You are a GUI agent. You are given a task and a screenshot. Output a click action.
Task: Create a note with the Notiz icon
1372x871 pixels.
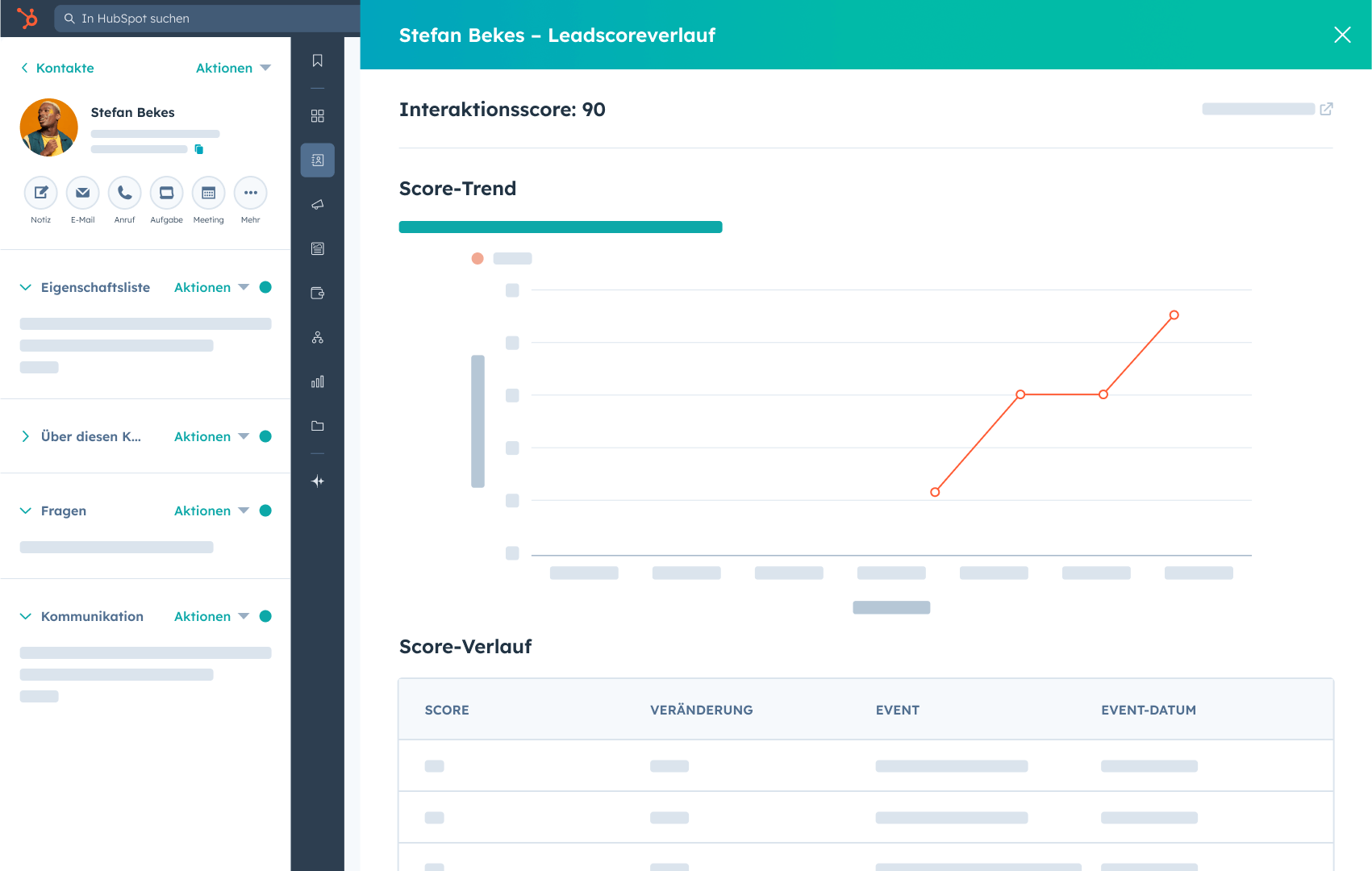pyautogui.click(x=41, y=193)
